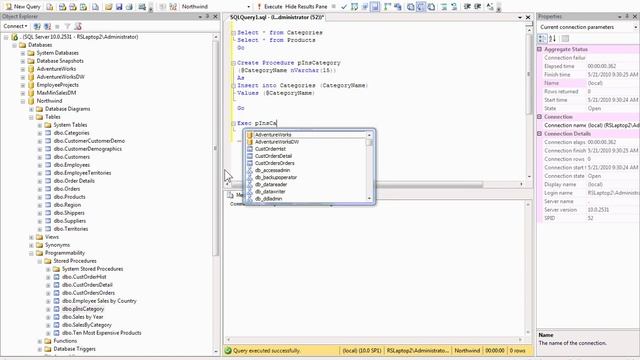Click the 'Query executed successfully.' status text
This screenshot has height=360, width=640.
[266, 351]
